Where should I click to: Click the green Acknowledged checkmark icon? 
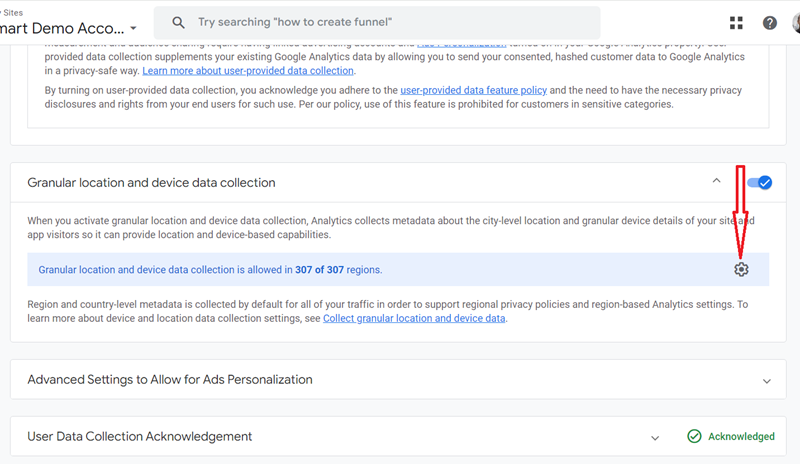click(694, 436)
